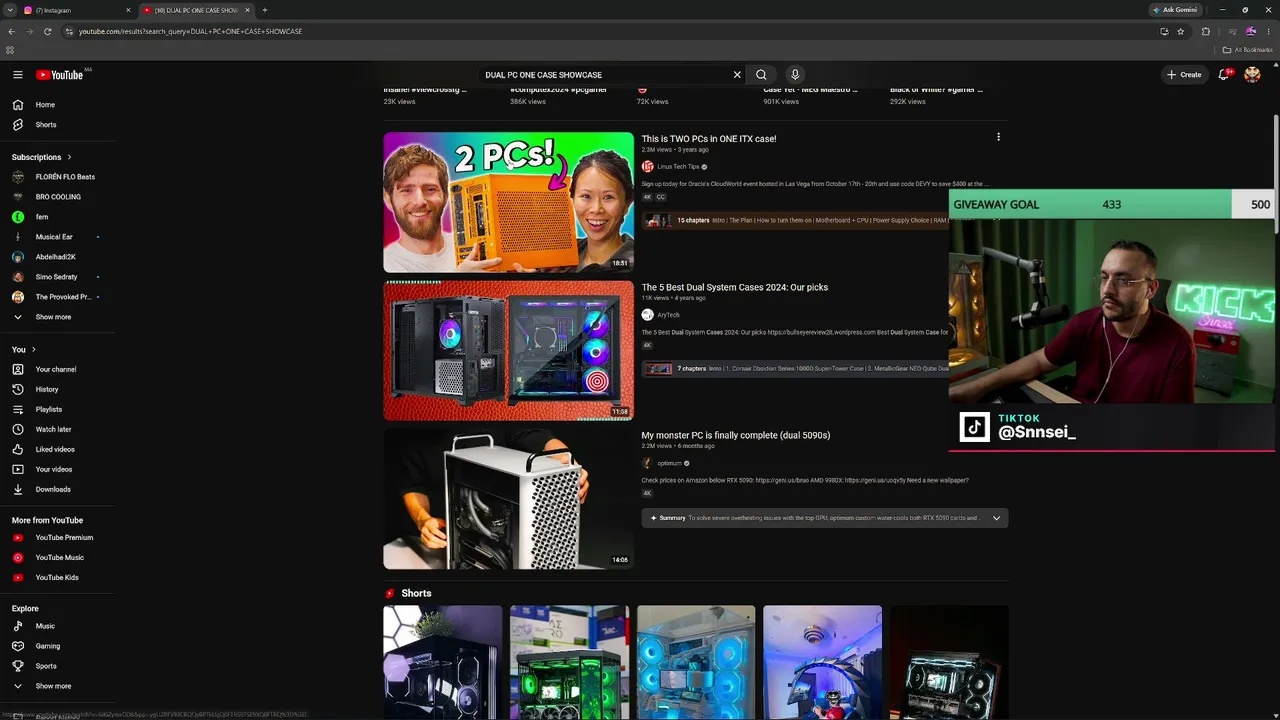Go to the YouTube home logo
The image size is (1280, 720).
click(x=60, y=75)
